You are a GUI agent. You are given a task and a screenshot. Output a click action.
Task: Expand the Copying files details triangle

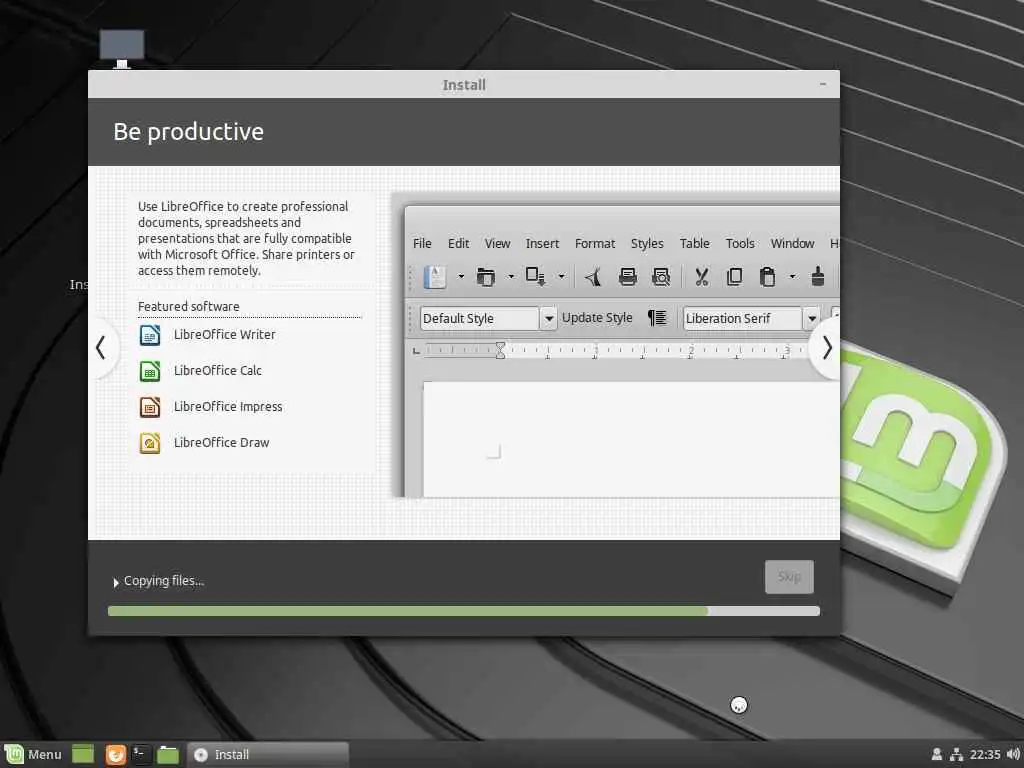116,582
